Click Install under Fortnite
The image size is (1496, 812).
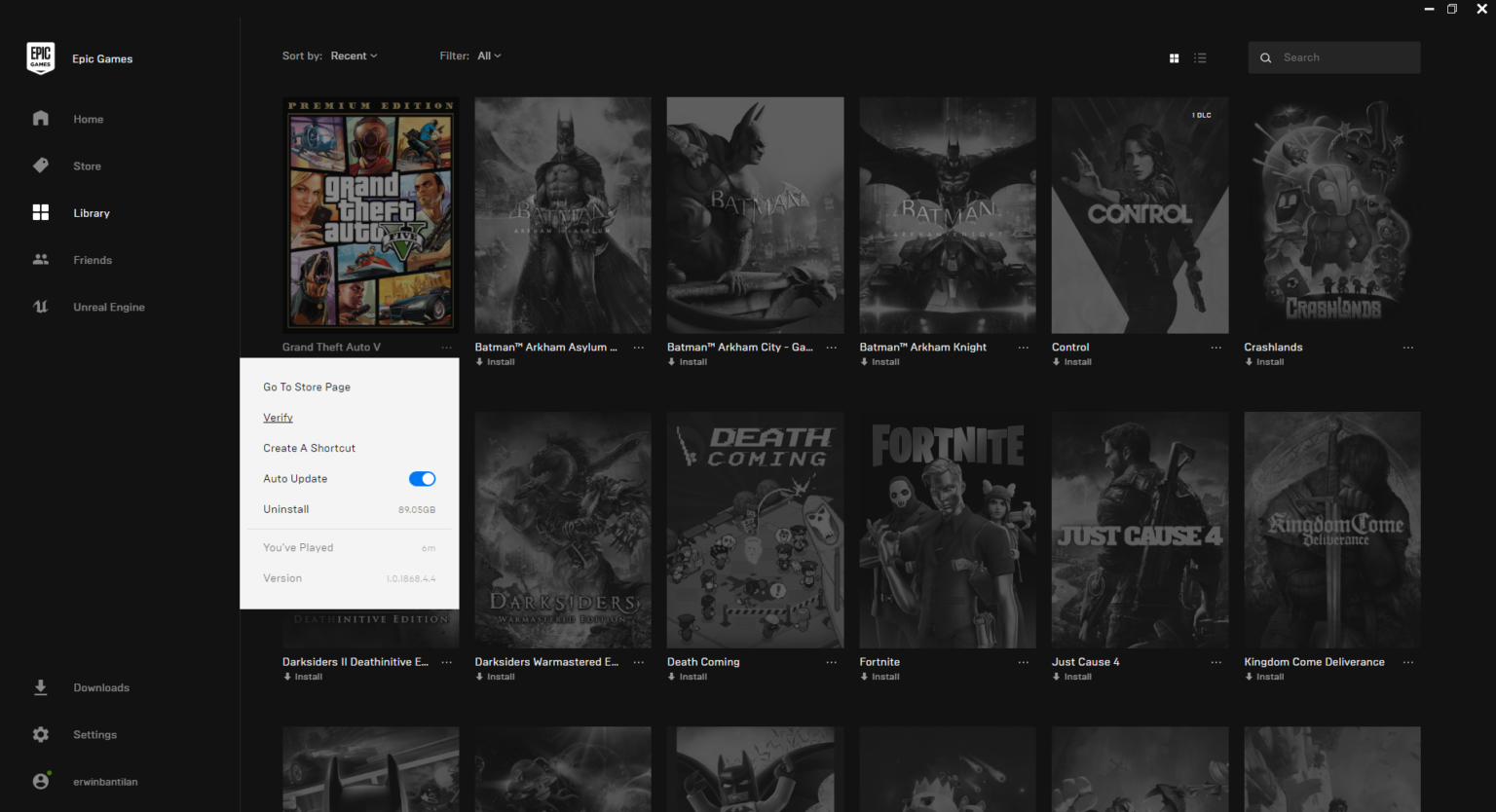(884, 677)
